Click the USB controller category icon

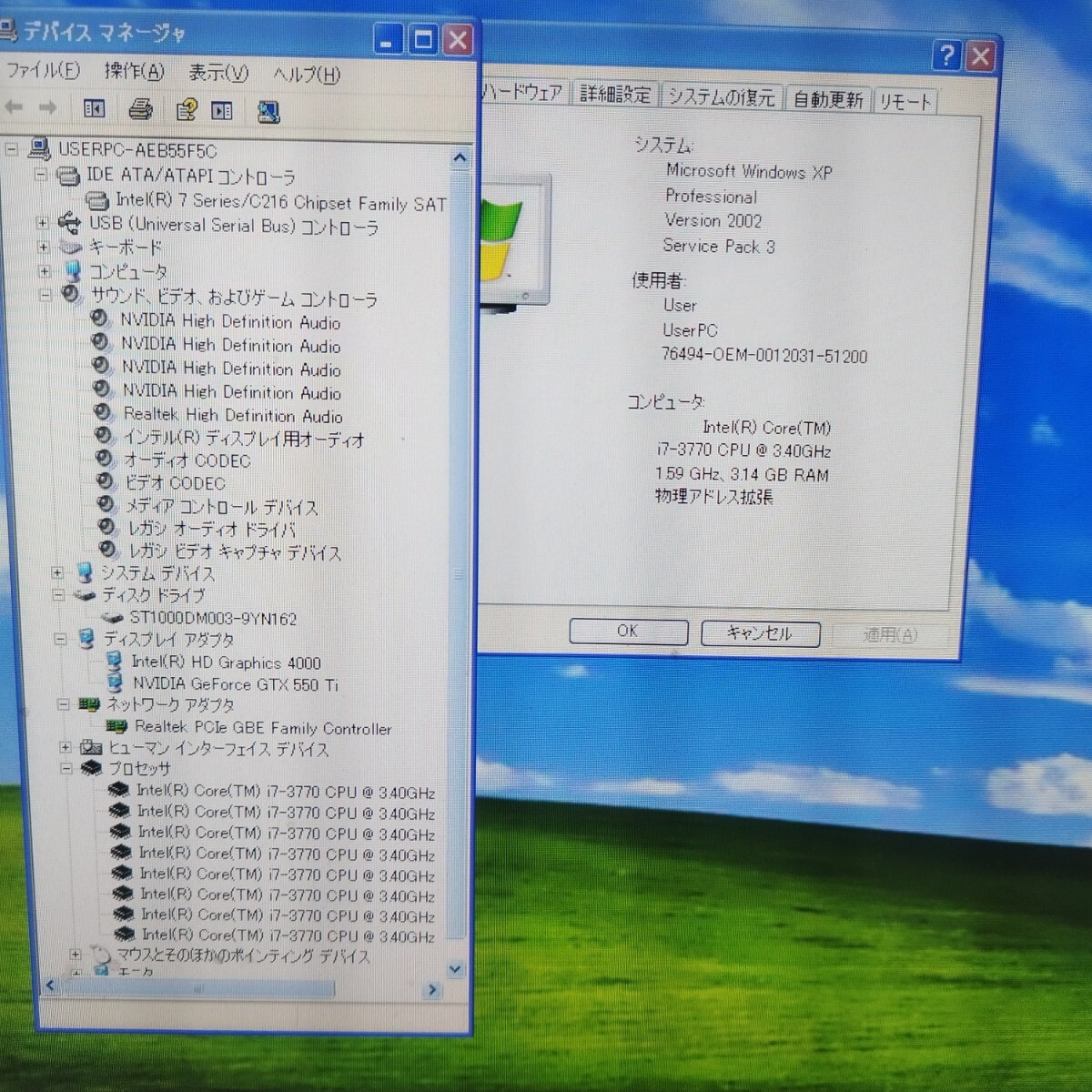[68, 222]
